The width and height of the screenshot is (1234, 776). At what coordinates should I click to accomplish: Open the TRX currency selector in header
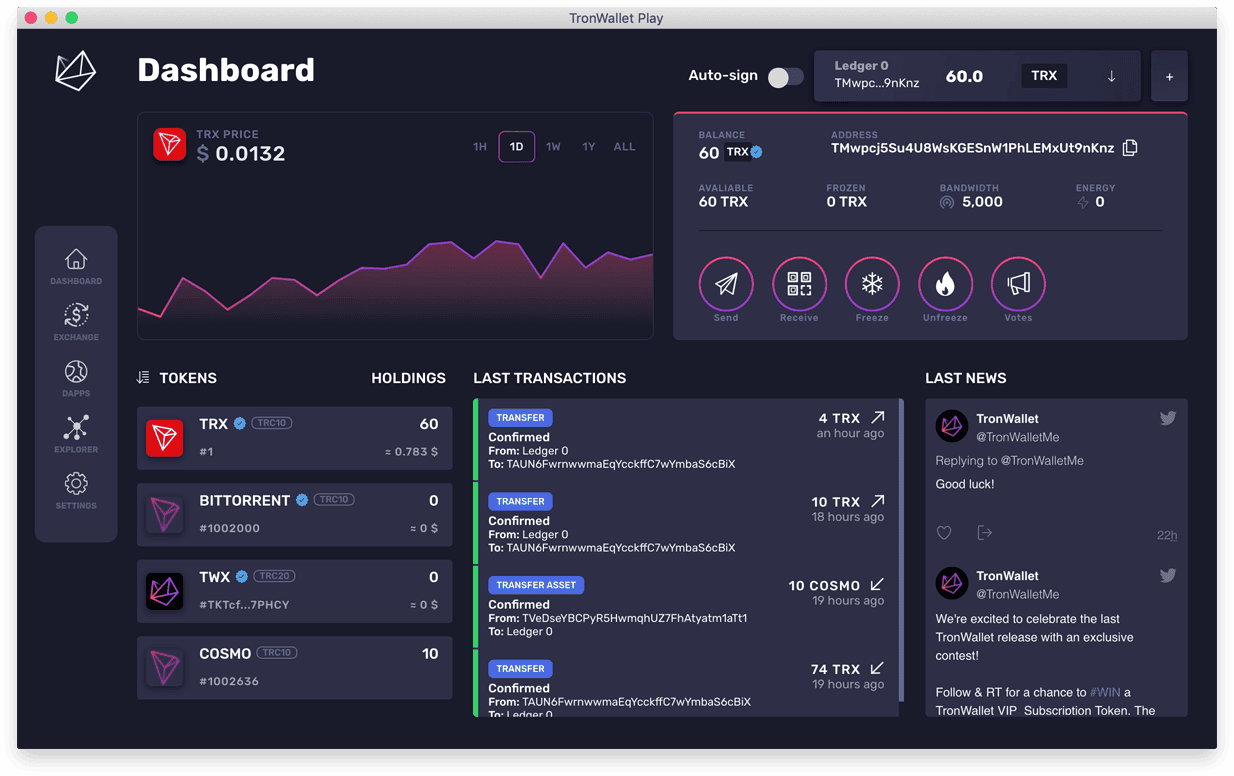point(1044,76)
